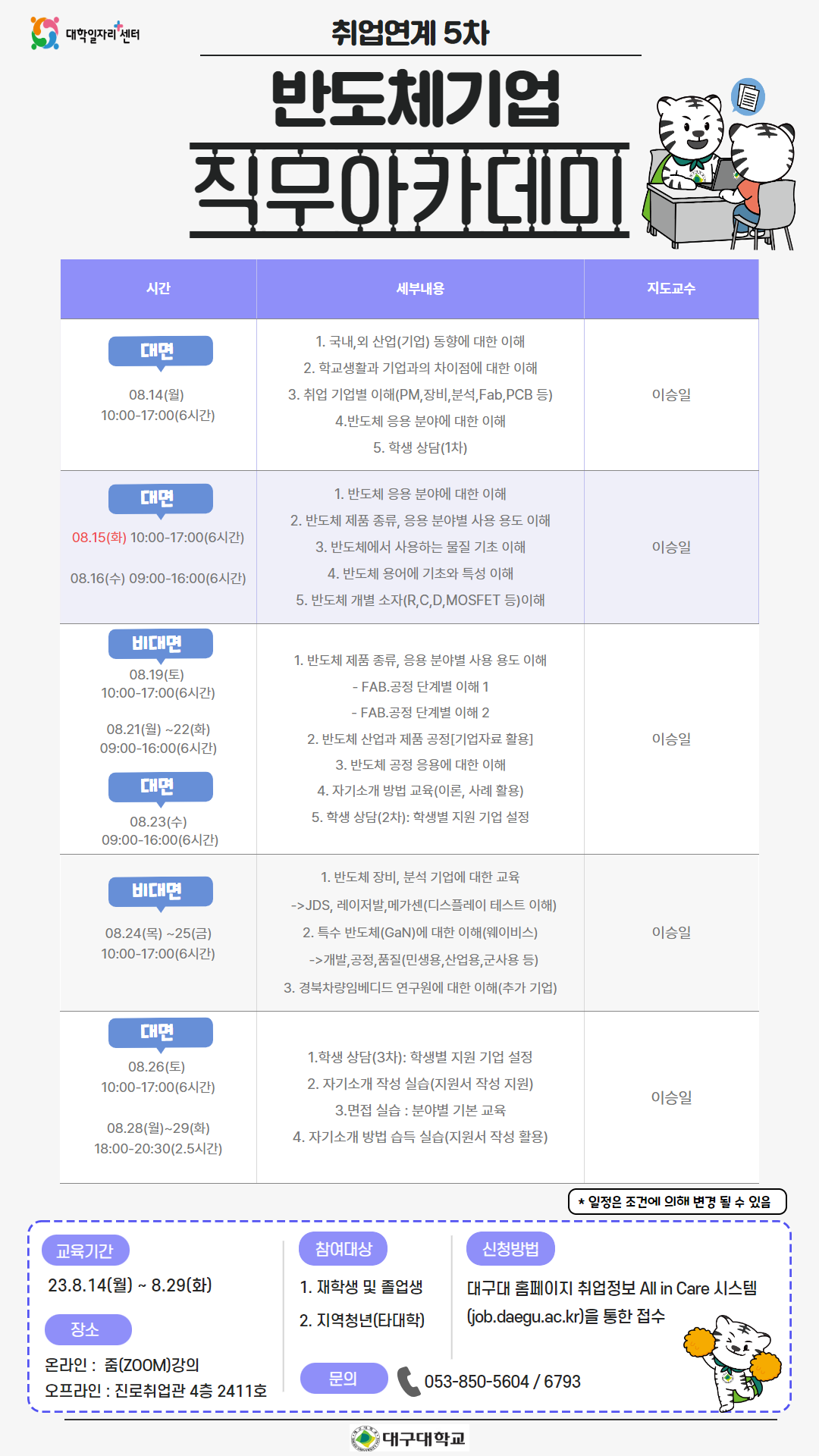Click the red 08.15(화) date text
Image resolution: width=819 pixels, height=1456 pixels.
pos(99,538)
